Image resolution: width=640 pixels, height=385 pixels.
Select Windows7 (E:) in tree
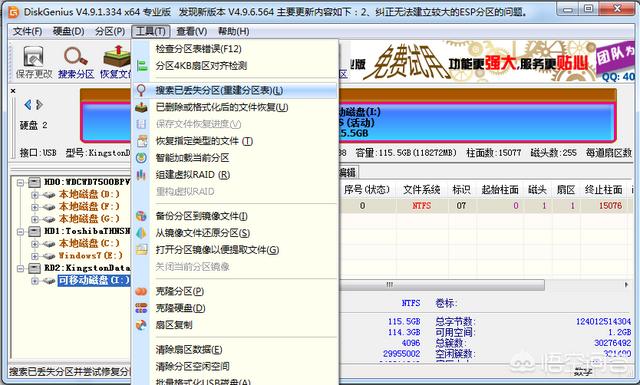tap(90, 256)
